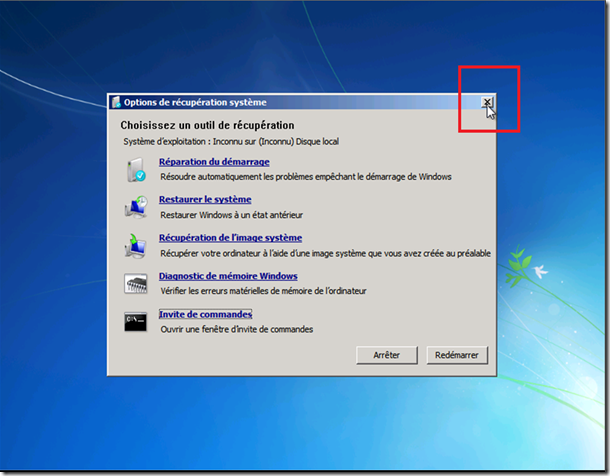Screen dimensions: 610x476
Task: Launch Récupération de l'image système
Action: (230, 238)
